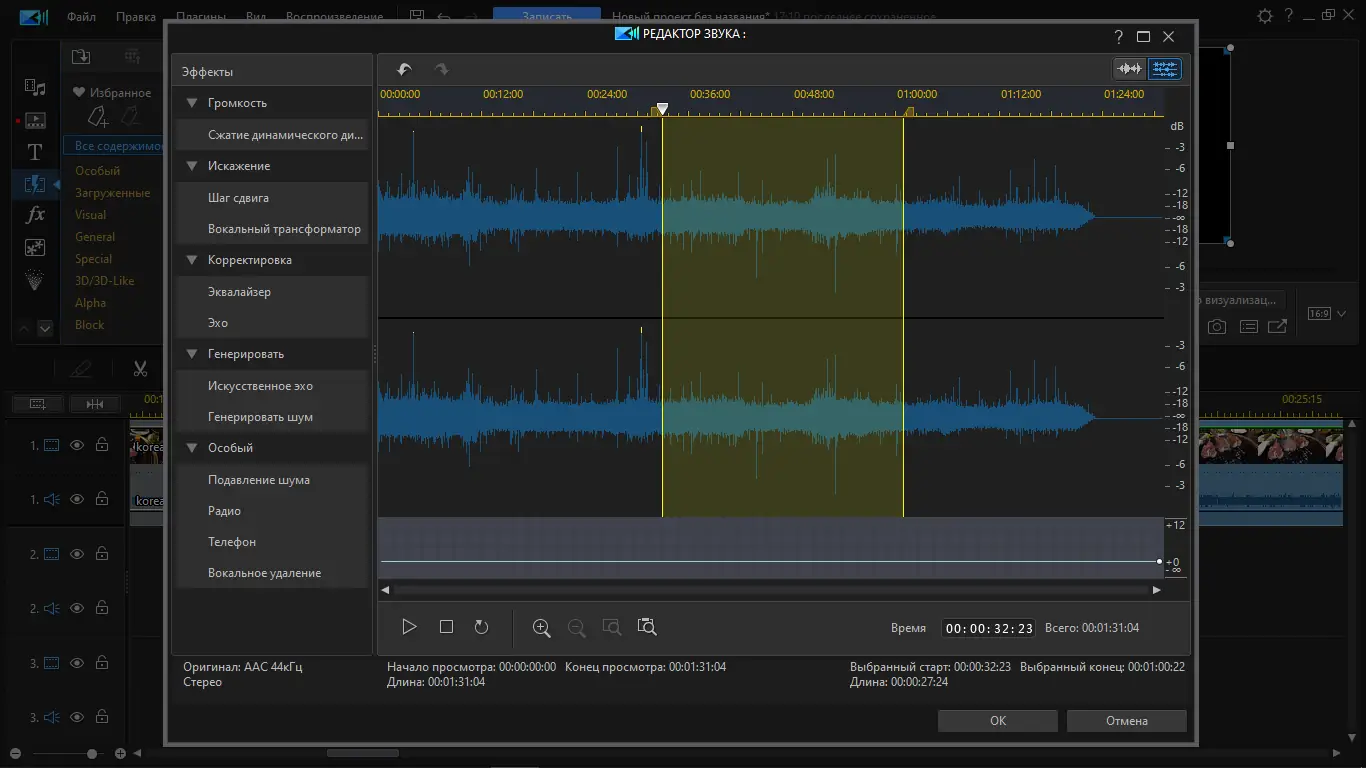The height and width of the screenshot is (768, 1366).
Task: Select the Эквалайзер effect
Action: 239,292
